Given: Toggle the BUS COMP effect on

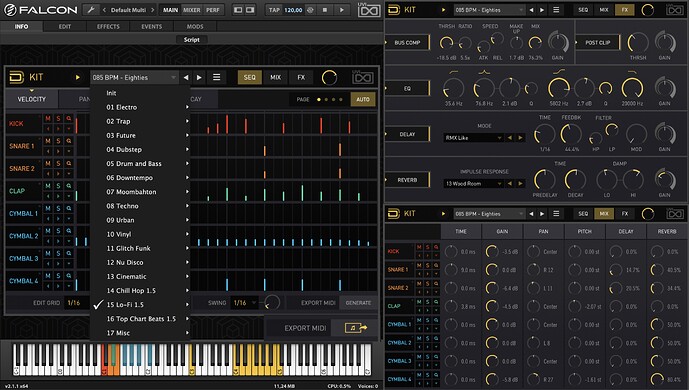Looking at the screenshot, I should click(407, 43).
